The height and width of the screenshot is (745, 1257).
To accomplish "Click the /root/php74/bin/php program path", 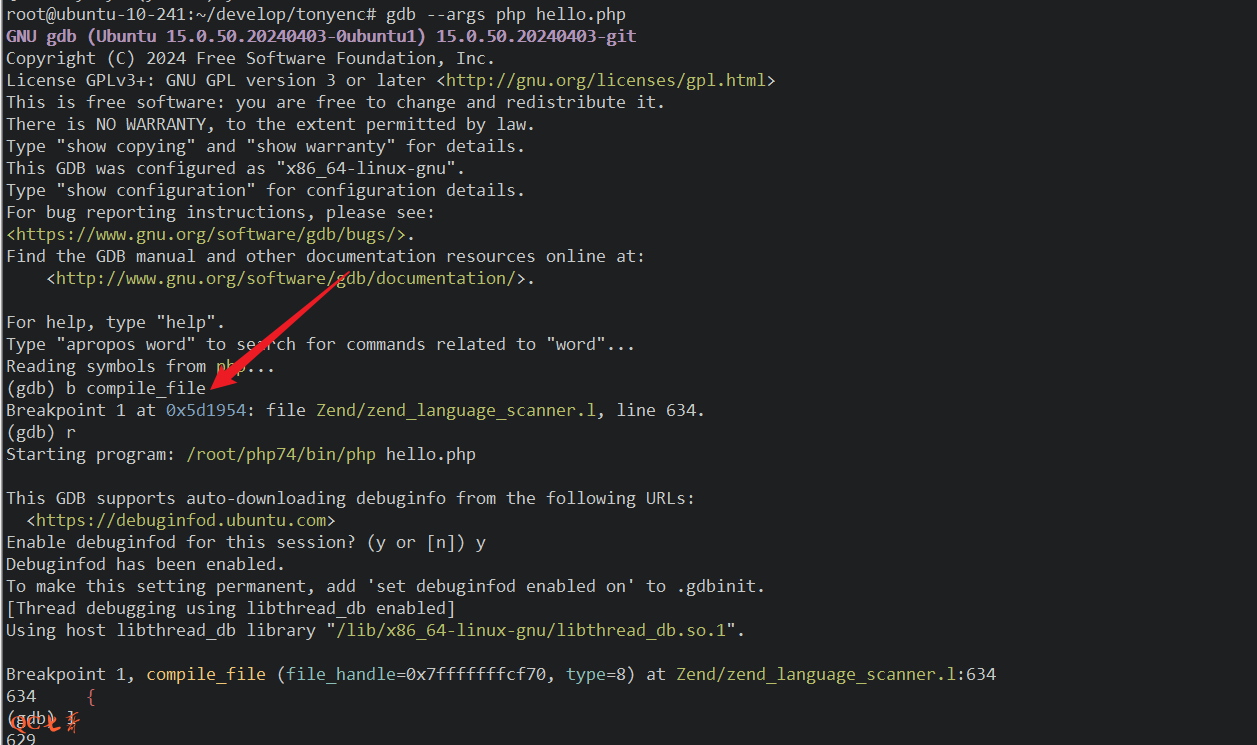I will pyautogui.click(x=280, y=454).
